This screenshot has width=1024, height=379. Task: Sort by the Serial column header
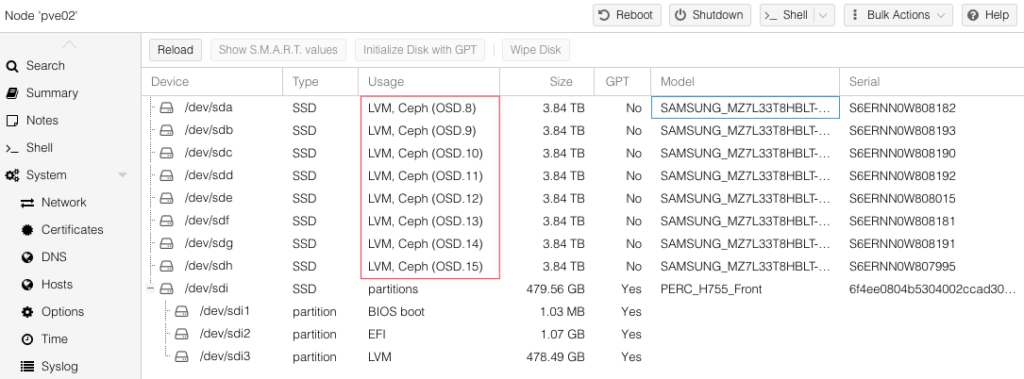[932, 82]
